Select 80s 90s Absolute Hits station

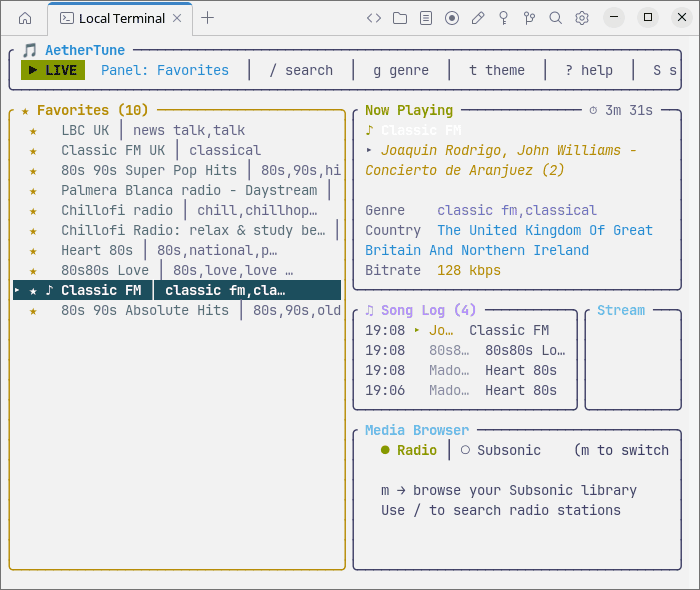tap(179, 311)
